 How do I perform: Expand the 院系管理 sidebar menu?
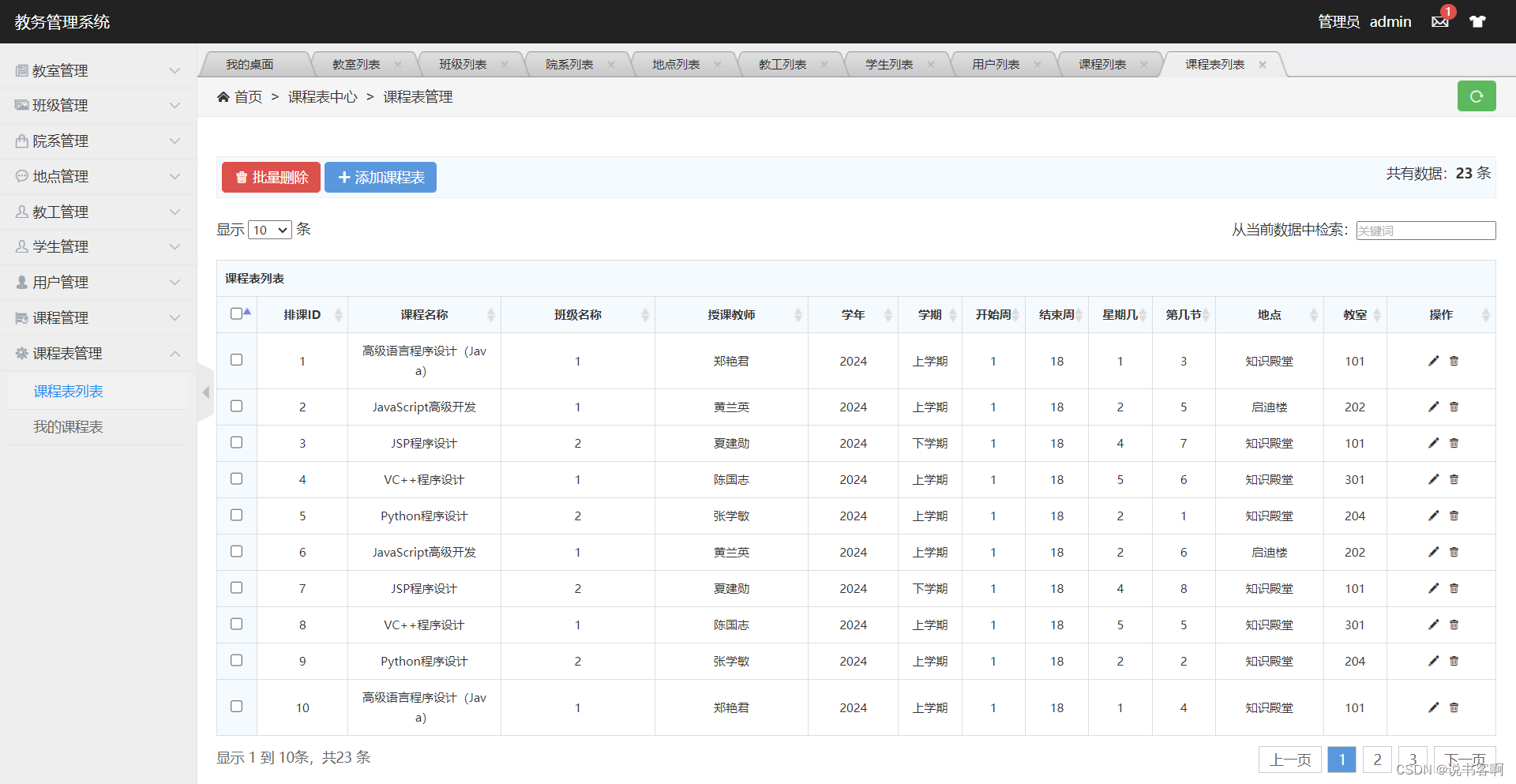[x=98, y=141]
